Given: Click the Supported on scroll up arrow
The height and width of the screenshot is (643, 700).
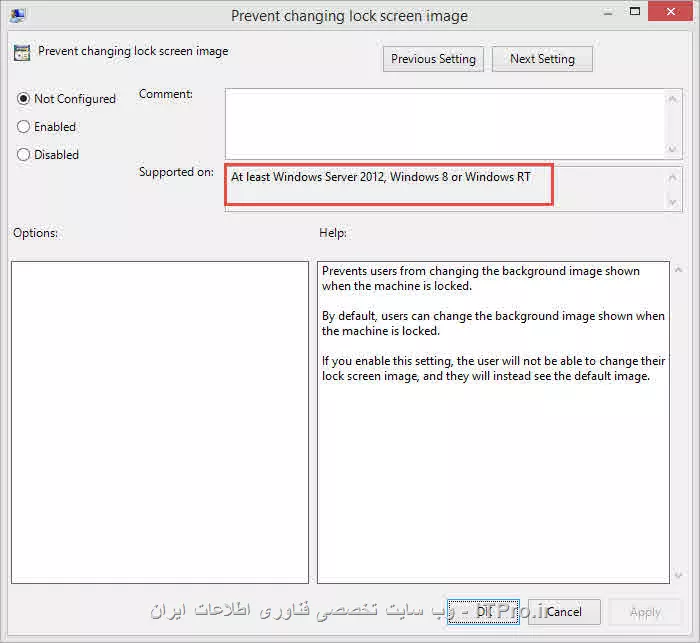Looking at the screenshot, I should [673, 178].
